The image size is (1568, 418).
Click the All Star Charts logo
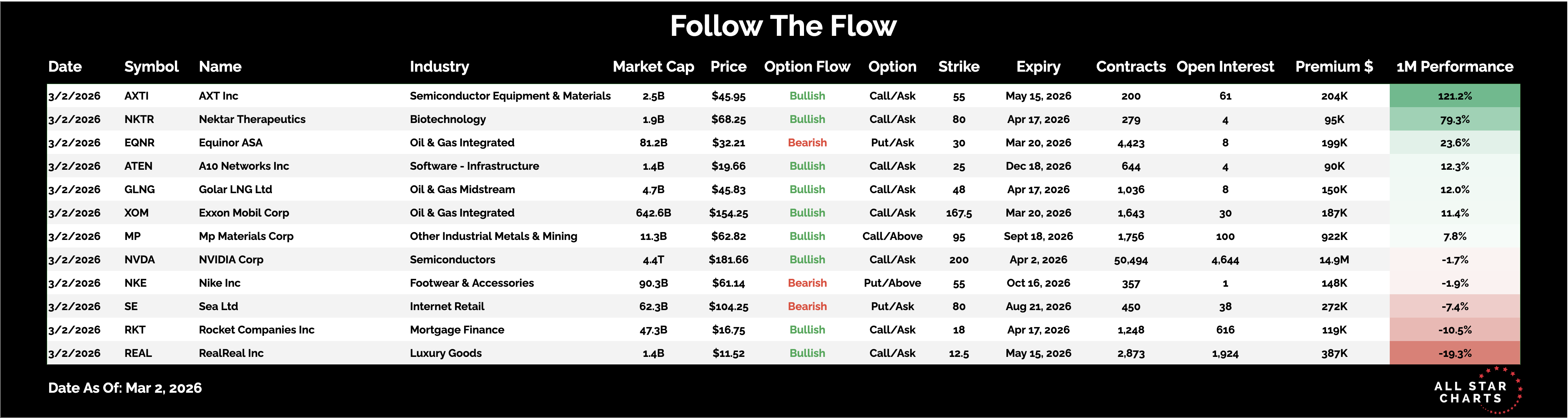point(1475,391)
